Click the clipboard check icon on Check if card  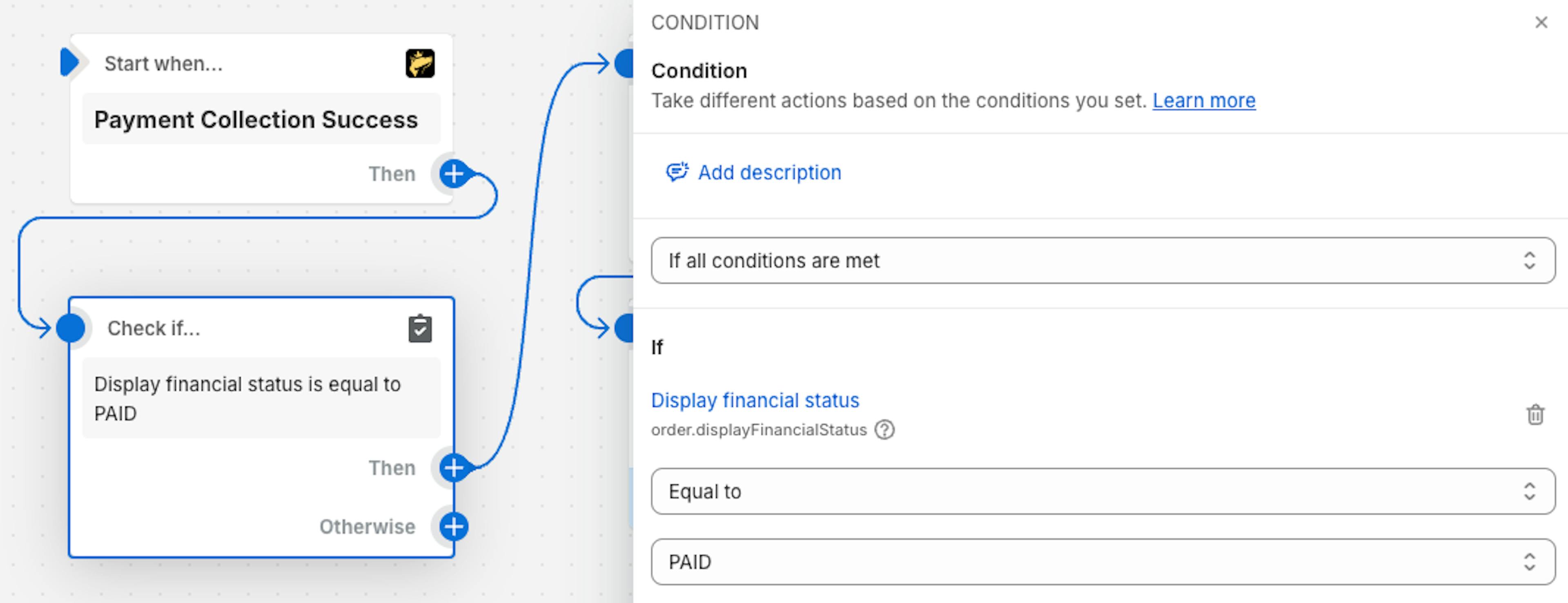(420, 328)
